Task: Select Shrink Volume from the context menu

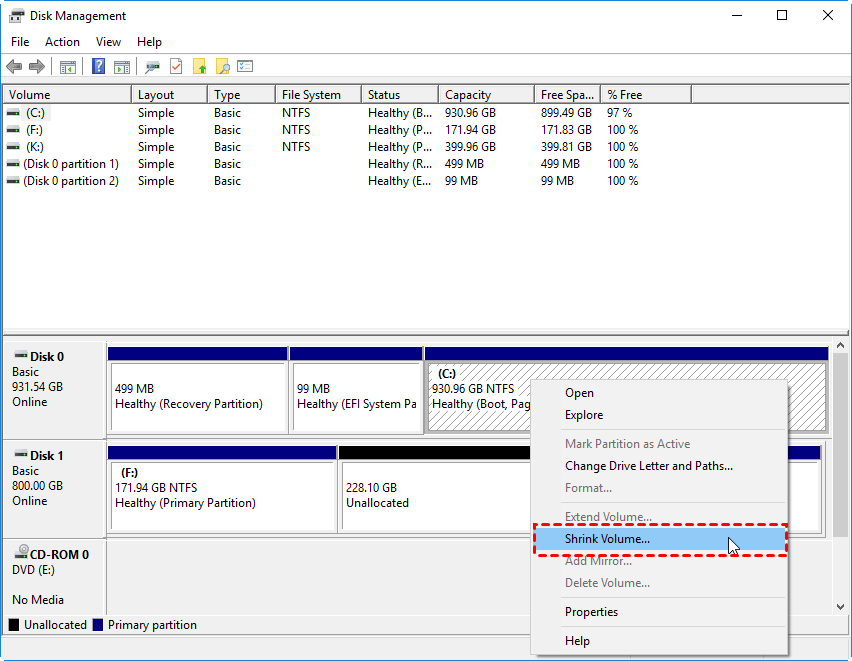Action: [608, 539]
